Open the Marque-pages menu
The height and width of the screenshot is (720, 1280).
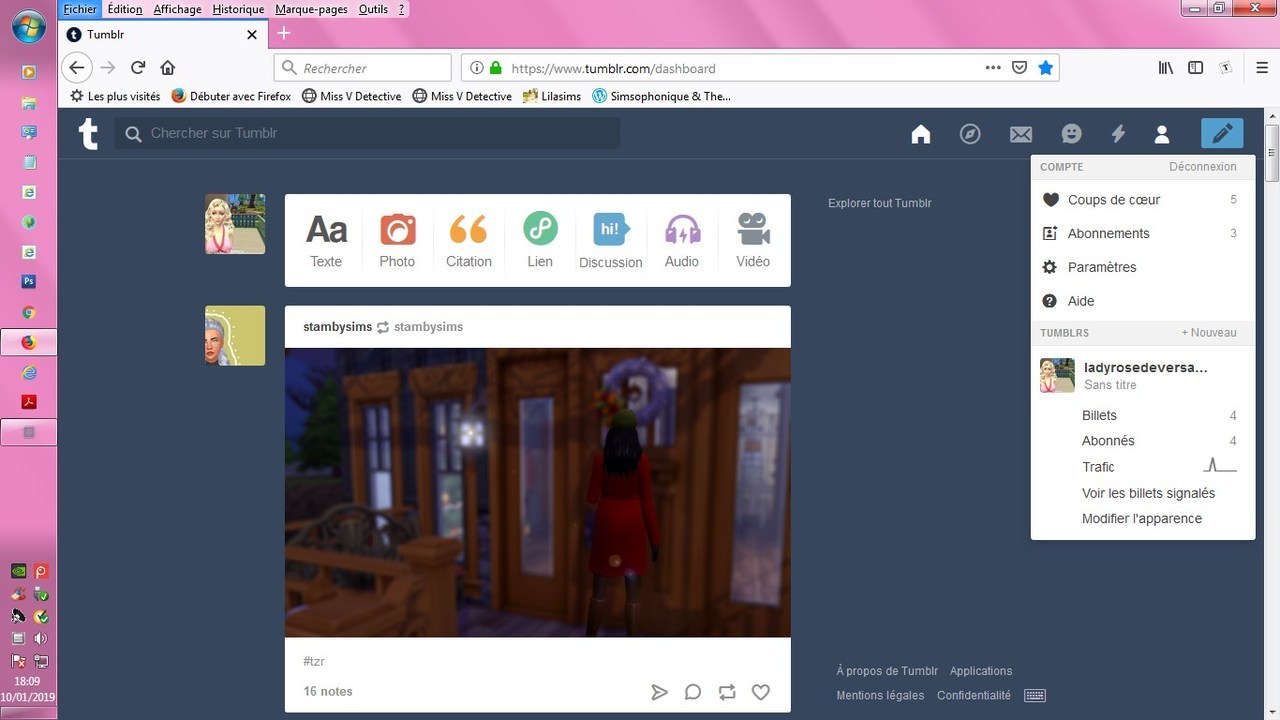tap(311, 9)
